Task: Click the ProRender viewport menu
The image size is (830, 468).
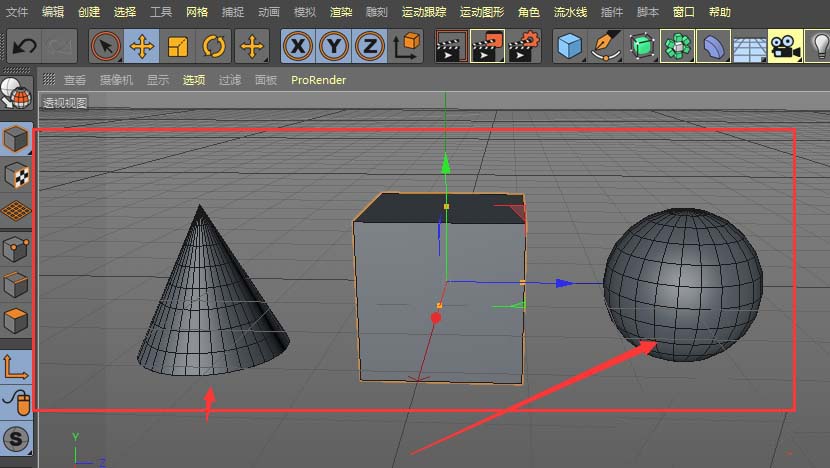Action: click(318, 80)
